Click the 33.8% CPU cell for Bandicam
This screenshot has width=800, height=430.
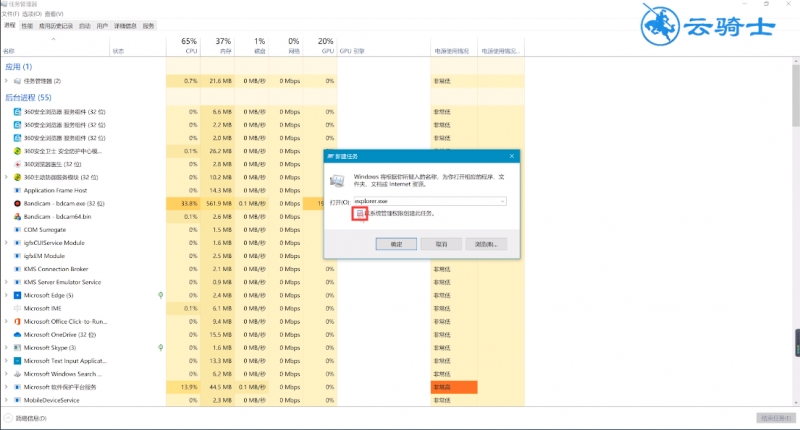click(184, 204)
